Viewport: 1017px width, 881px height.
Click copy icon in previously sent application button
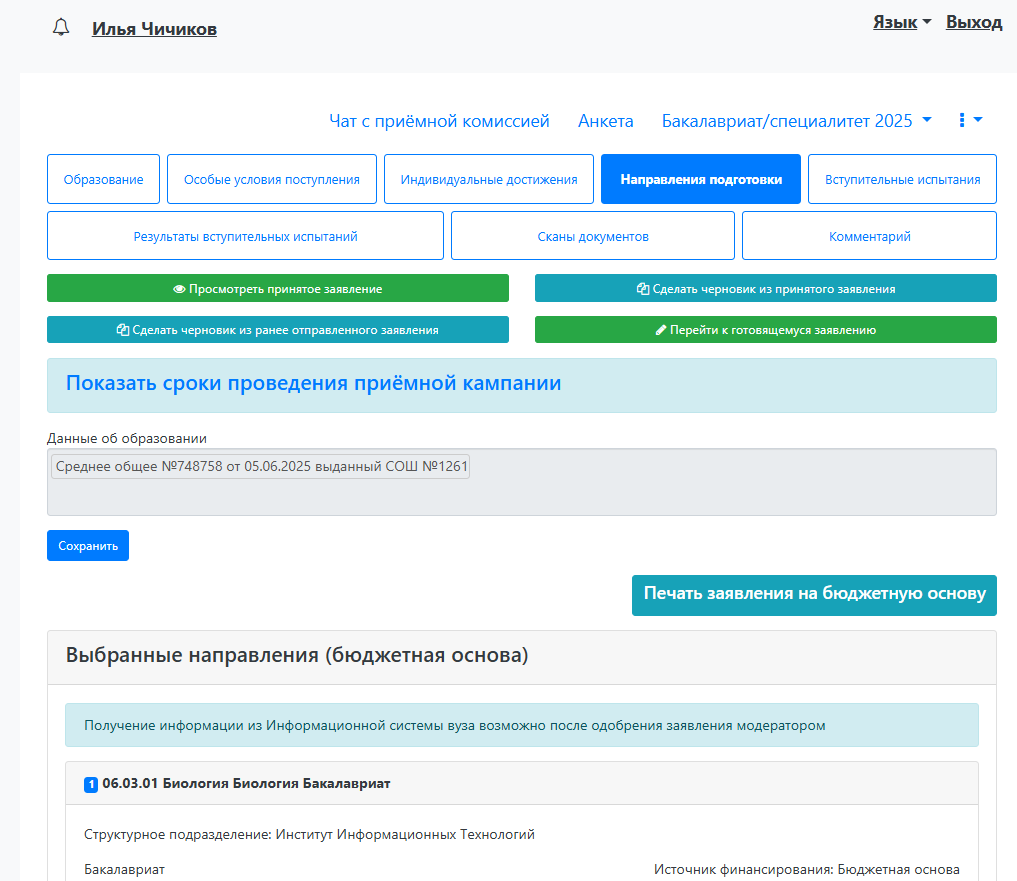tap(123, 330)
